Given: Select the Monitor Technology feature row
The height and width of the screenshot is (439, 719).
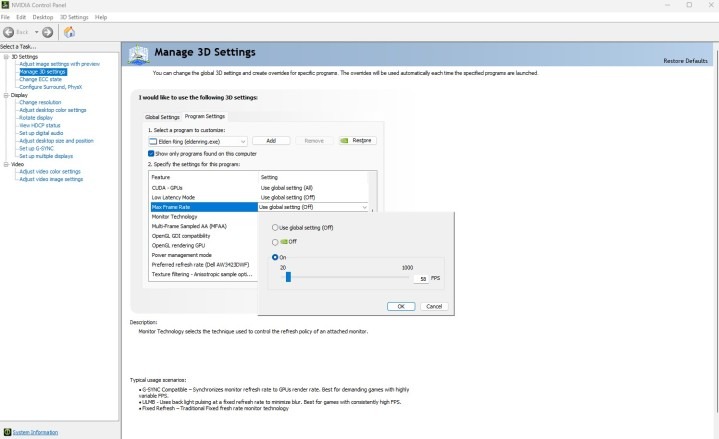Looking at the screenshot, I should [204, 217].
